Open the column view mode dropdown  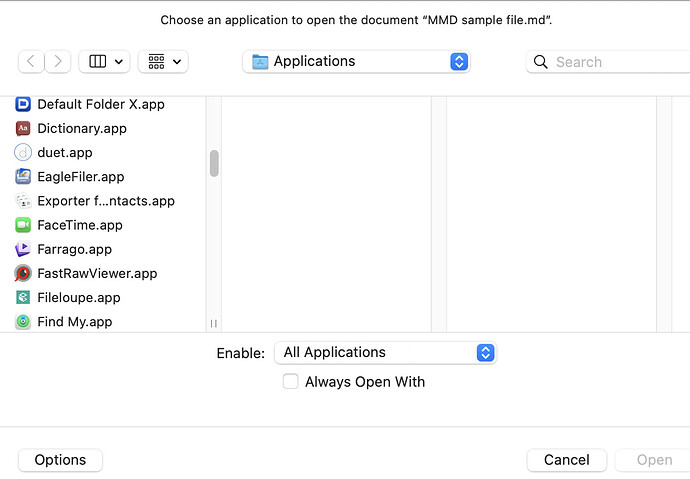[x=104, y=62]
